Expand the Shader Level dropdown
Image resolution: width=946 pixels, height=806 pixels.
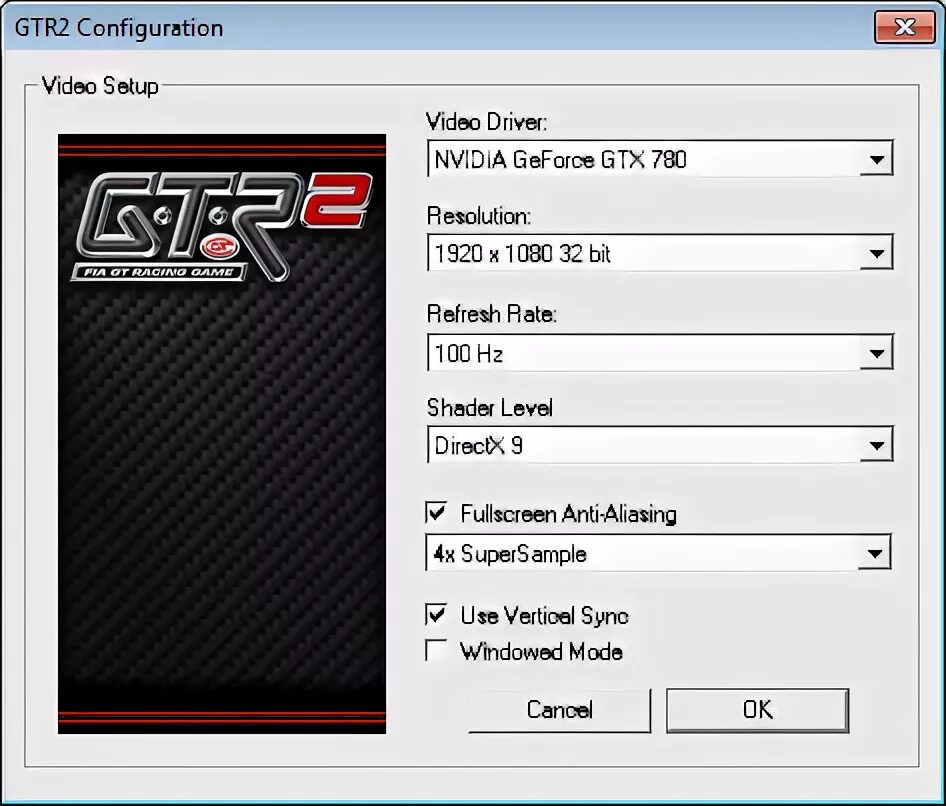[x=659, y=445]
